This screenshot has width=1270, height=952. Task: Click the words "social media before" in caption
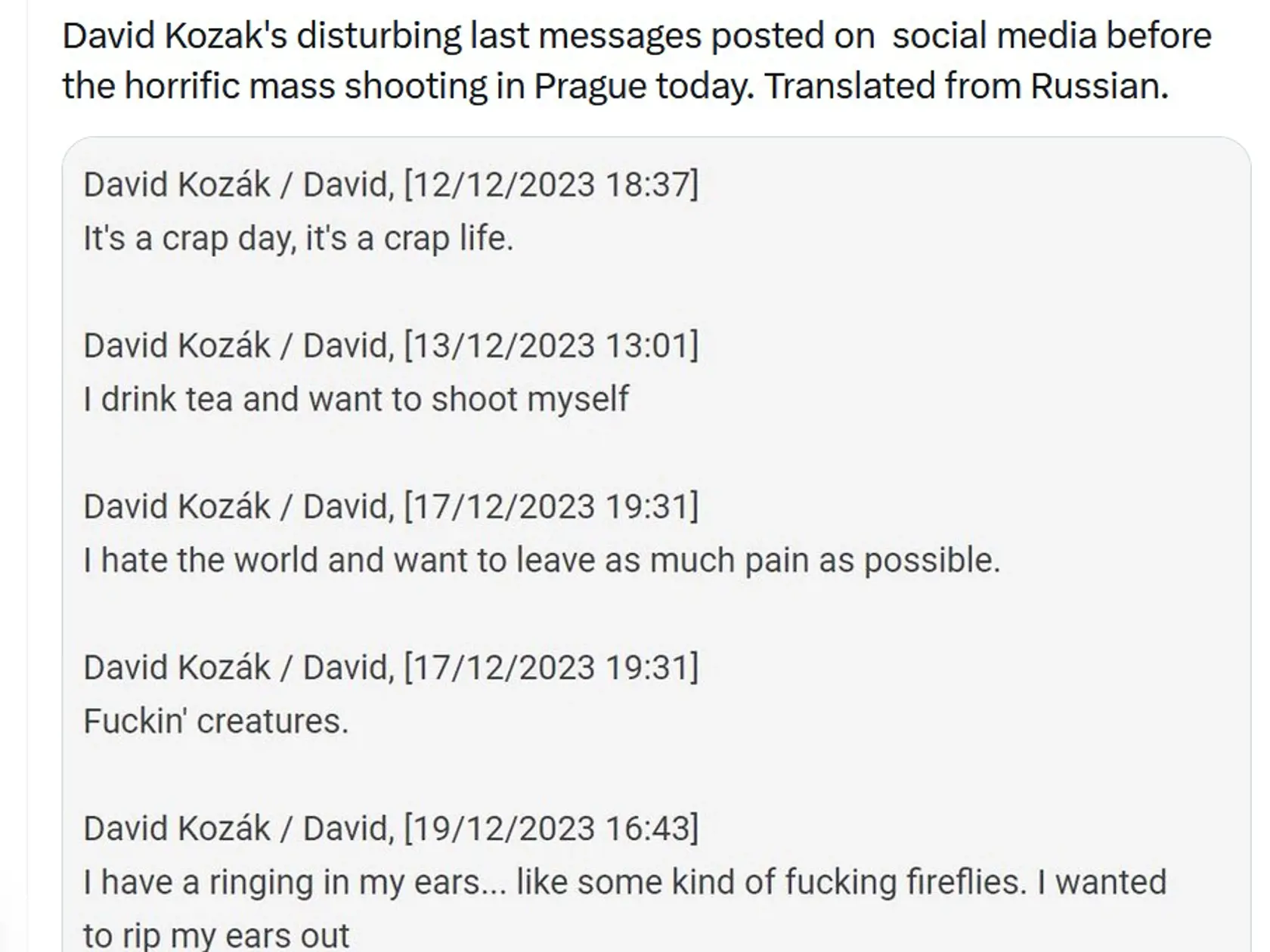(x=1052, y=36)
